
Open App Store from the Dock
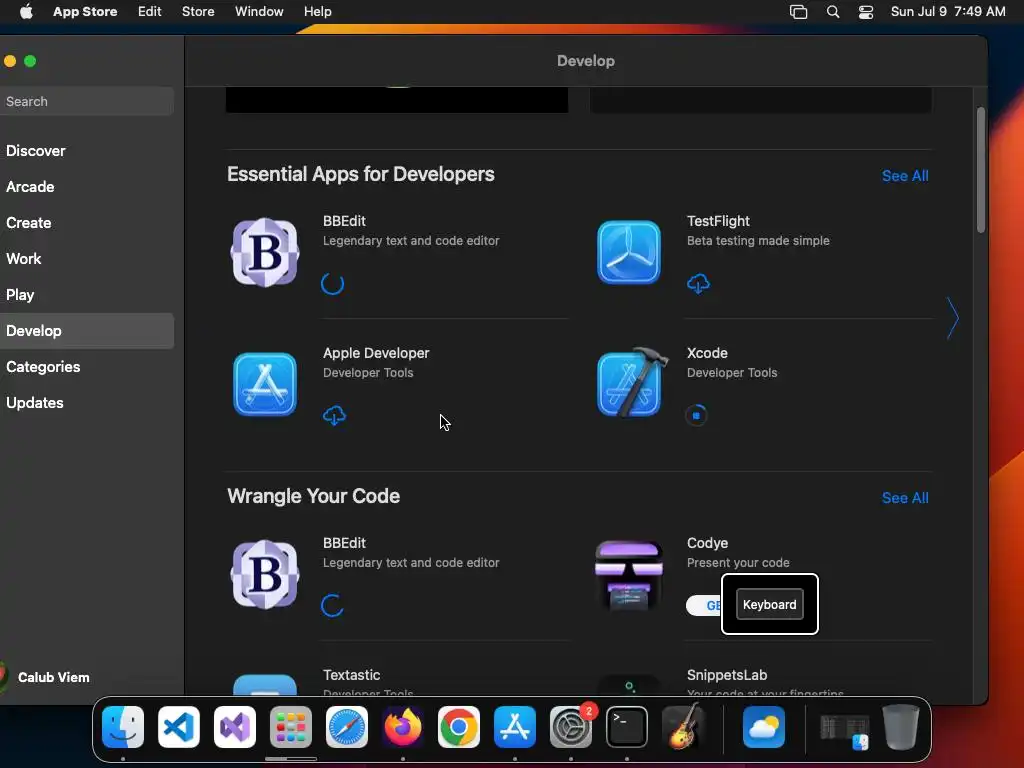[515, 727]
